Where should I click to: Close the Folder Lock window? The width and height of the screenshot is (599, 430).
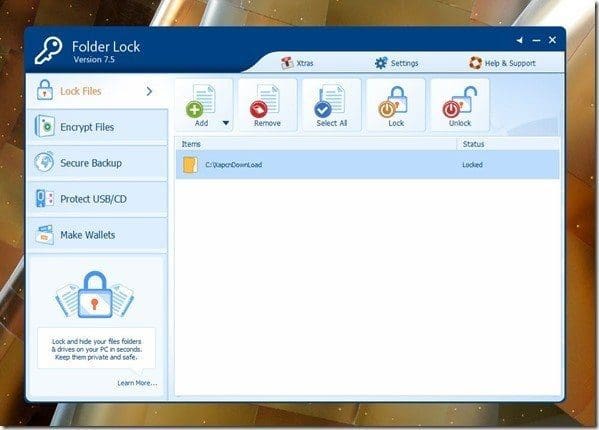[552, 40]
